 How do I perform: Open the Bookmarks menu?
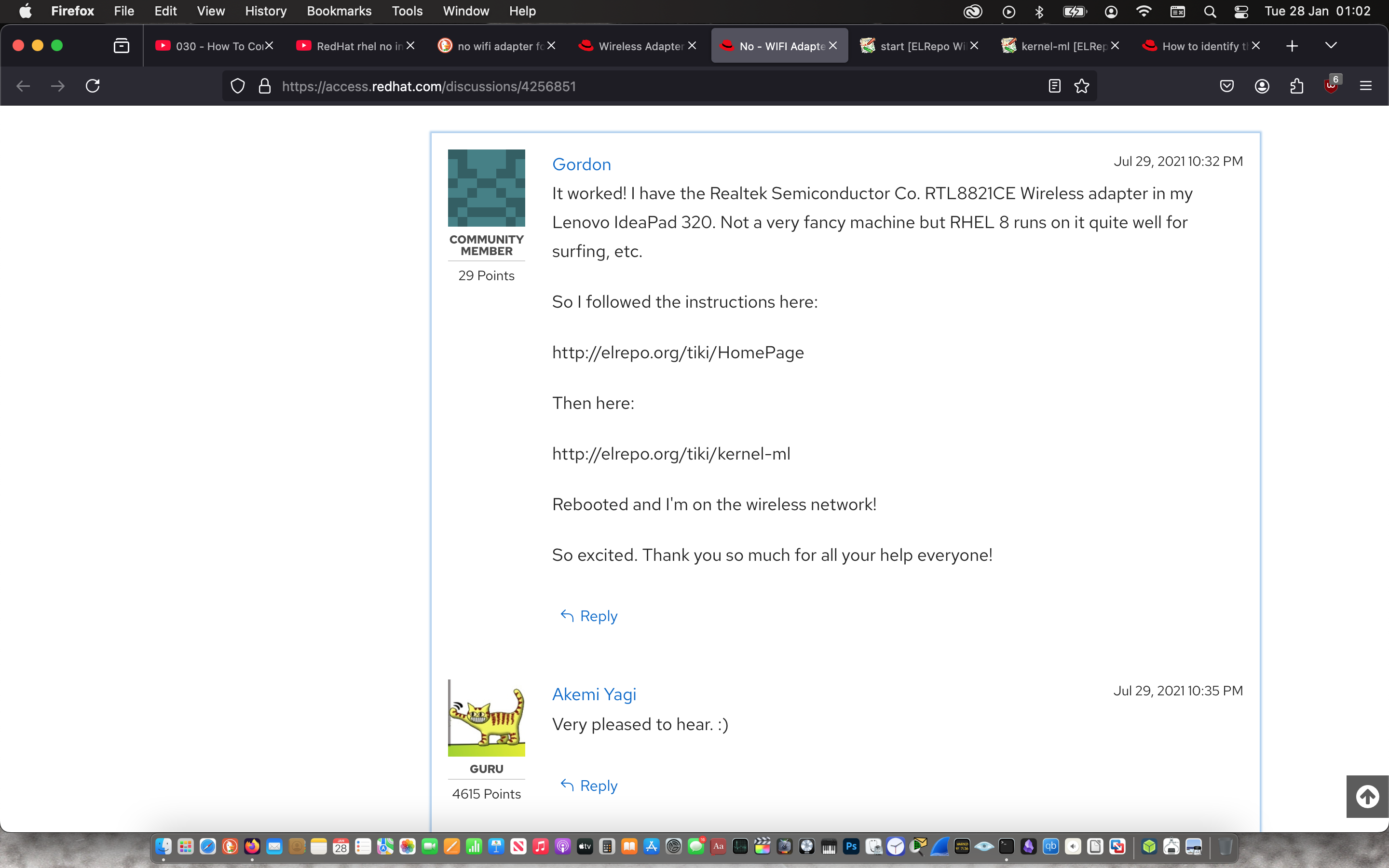click(x=339, y=12)
